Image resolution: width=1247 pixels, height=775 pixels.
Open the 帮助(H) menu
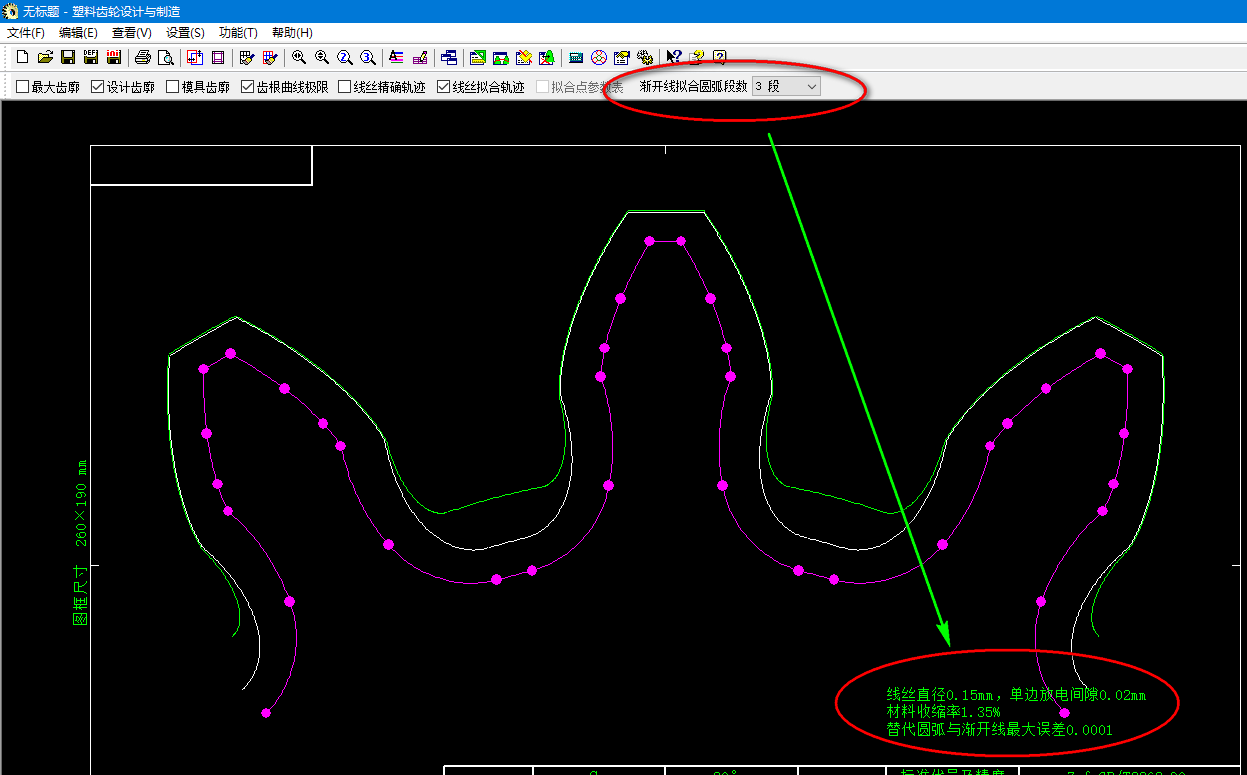click(292, 33)
